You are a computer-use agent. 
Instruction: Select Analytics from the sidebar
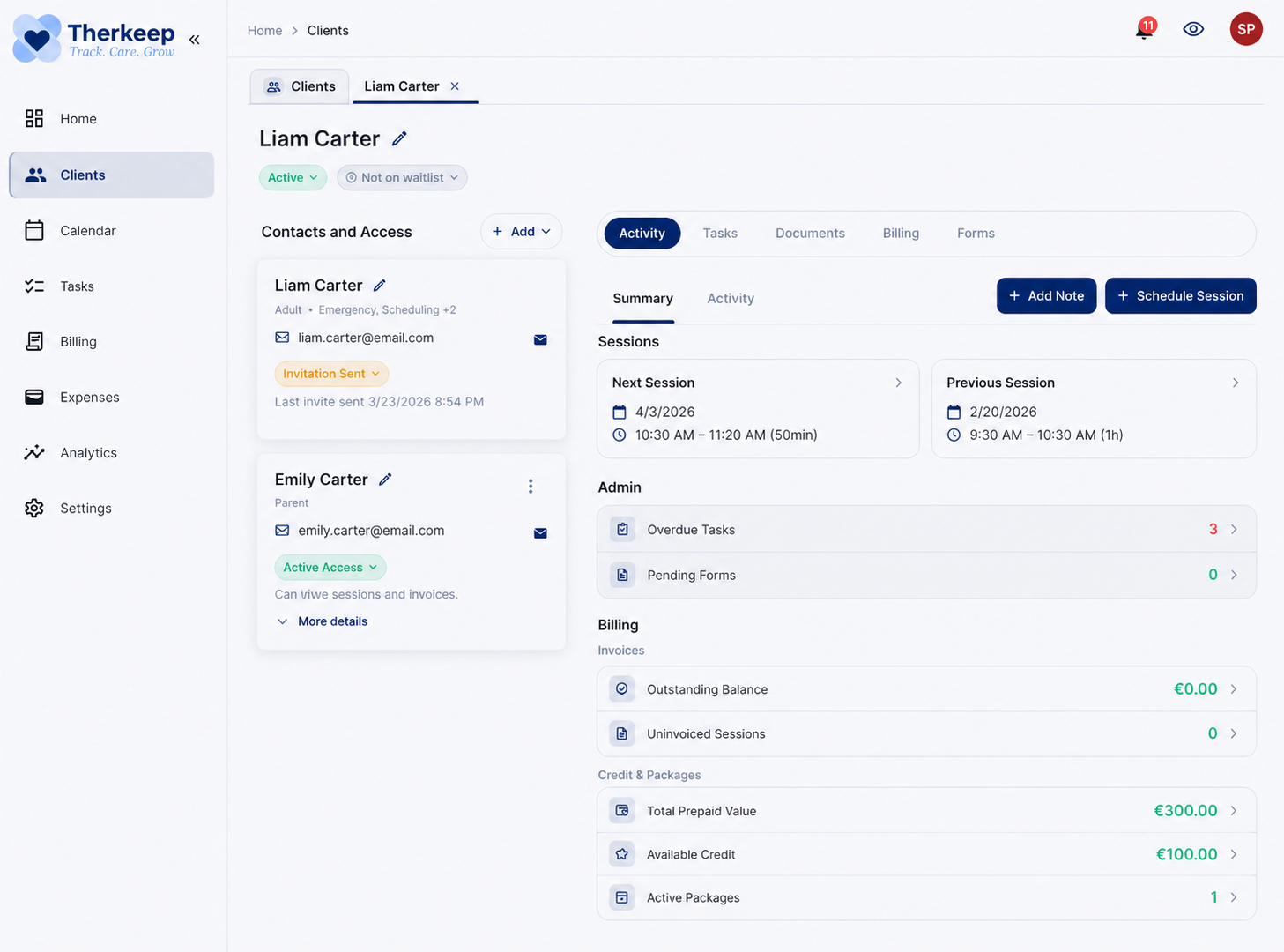88,452
